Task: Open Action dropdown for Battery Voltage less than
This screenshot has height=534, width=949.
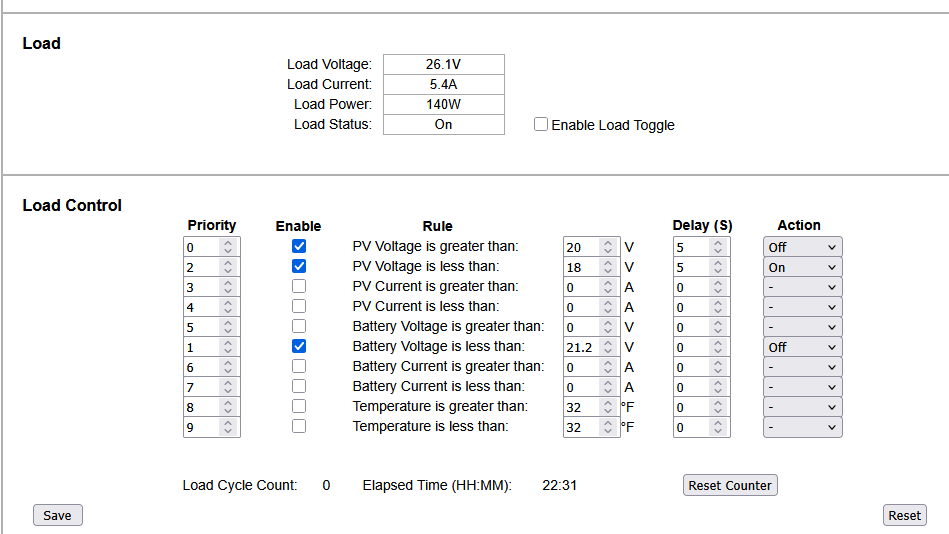Action: [803, 347]
